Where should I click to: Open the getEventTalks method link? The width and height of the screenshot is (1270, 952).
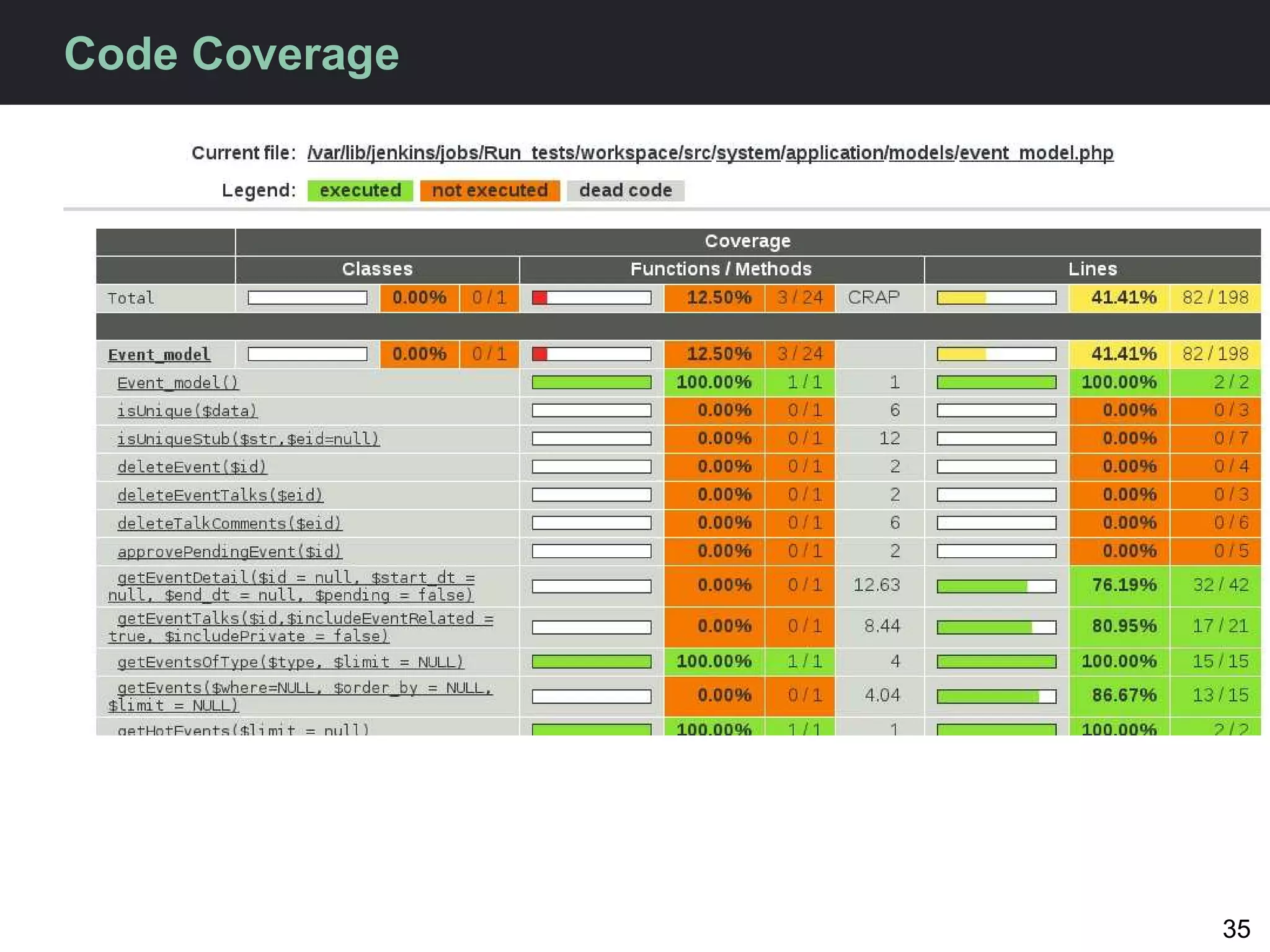(x=301, y=627)
